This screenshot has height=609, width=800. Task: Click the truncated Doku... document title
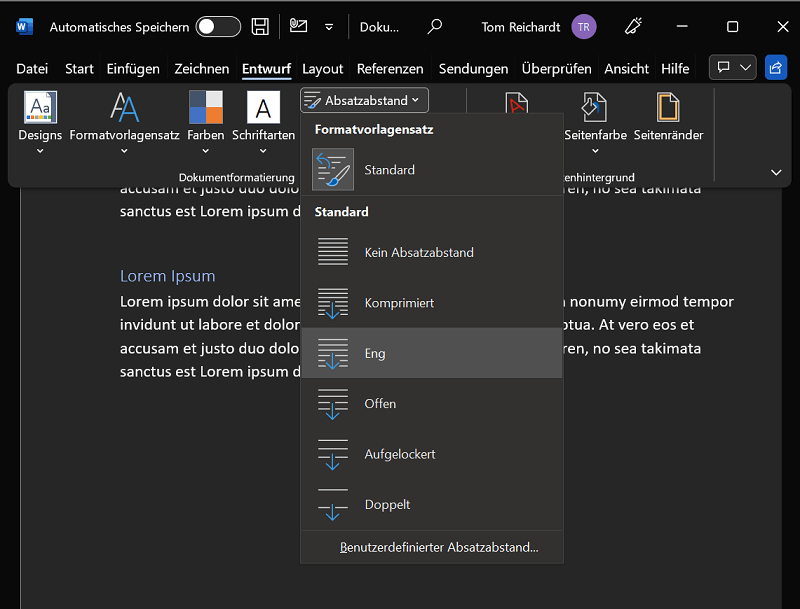pyautogui.click(x=379, y=27)
